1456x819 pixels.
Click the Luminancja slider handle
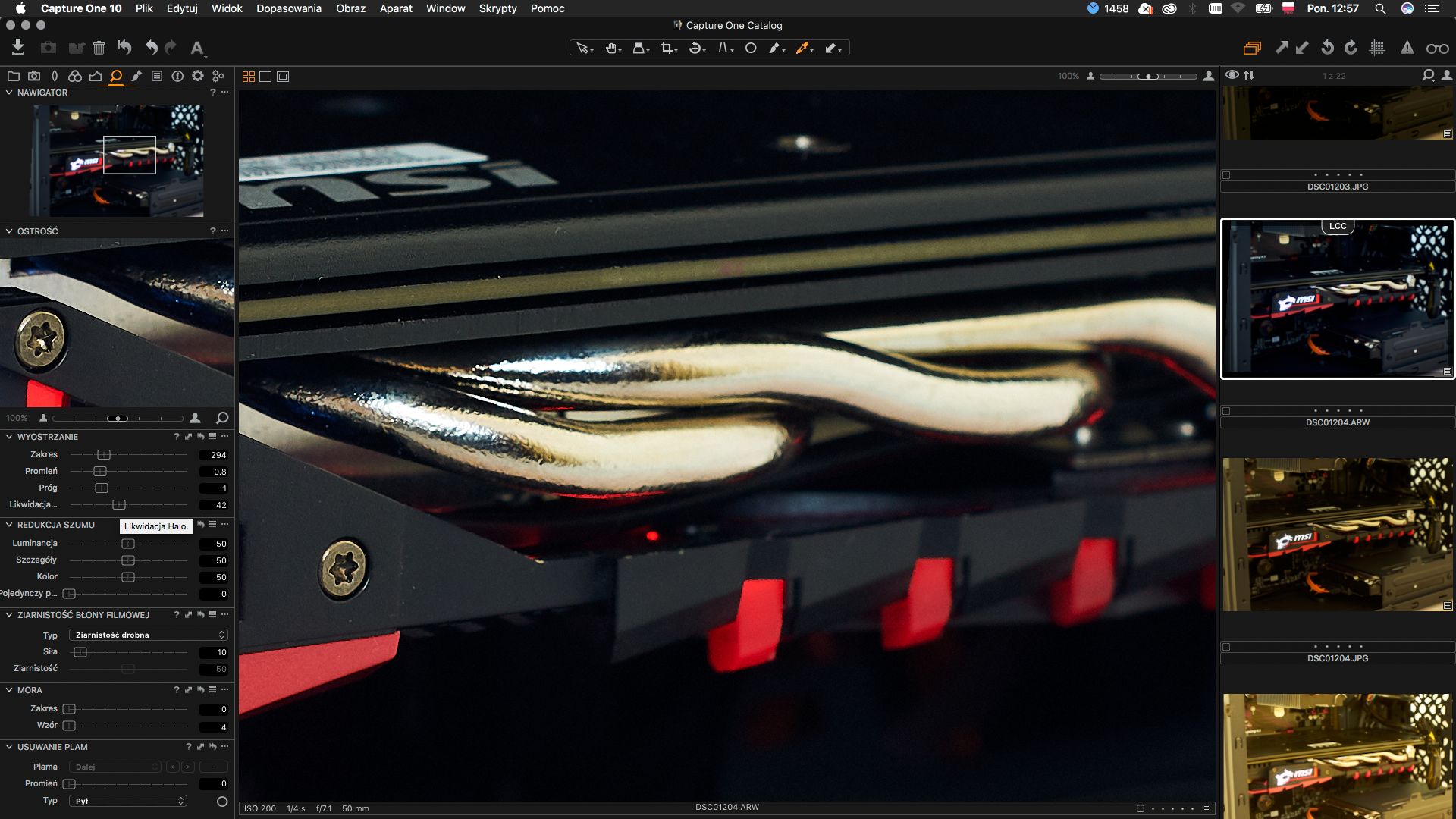[128, 544]
